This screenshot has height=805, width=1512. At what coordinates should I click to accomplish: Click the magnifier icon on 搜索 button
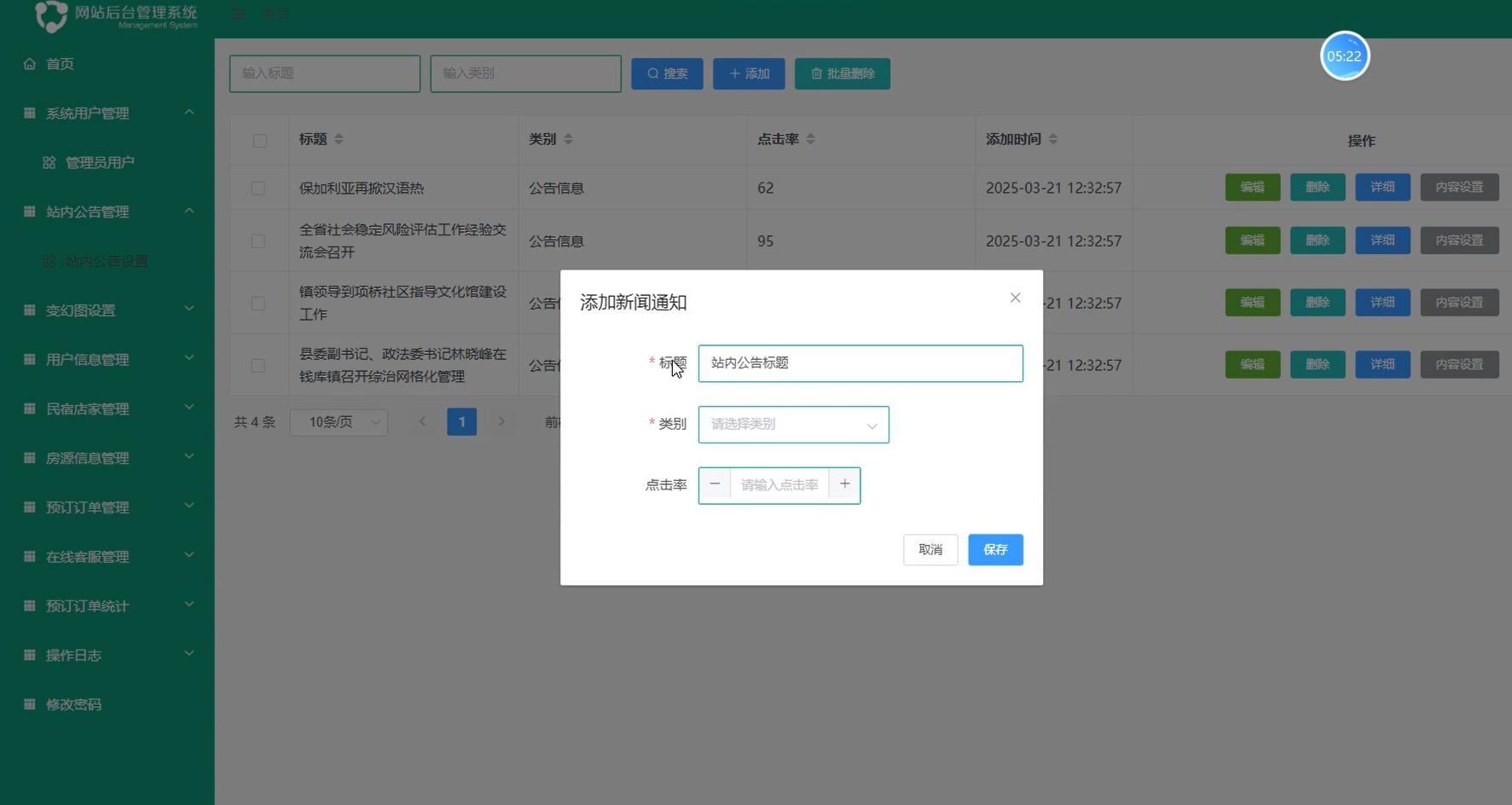point(652,73)
